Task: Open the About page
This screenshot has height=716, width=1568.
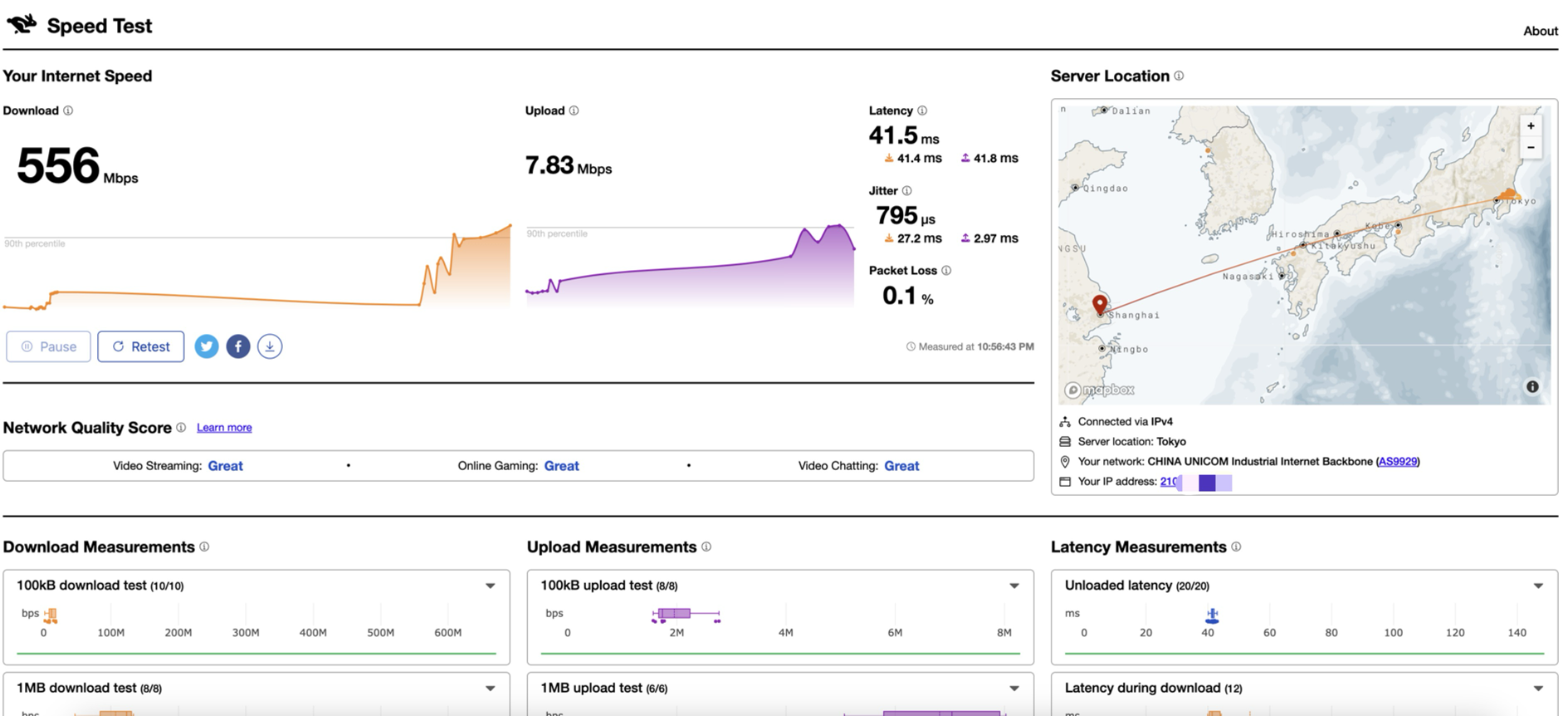Action: coord(1540,31)
